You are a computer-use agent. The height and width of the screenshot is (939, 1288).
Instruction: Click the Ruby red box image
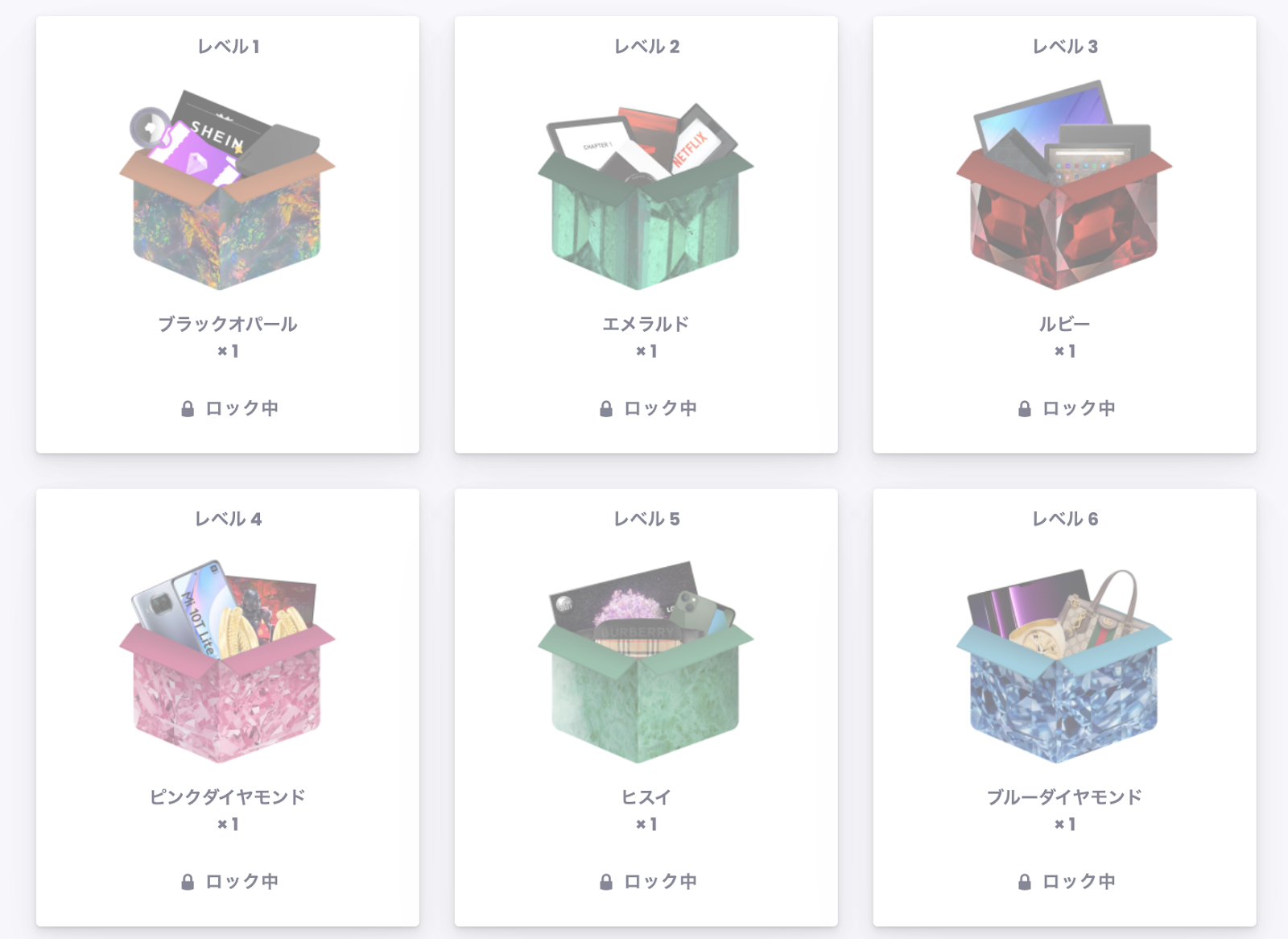1064,185
